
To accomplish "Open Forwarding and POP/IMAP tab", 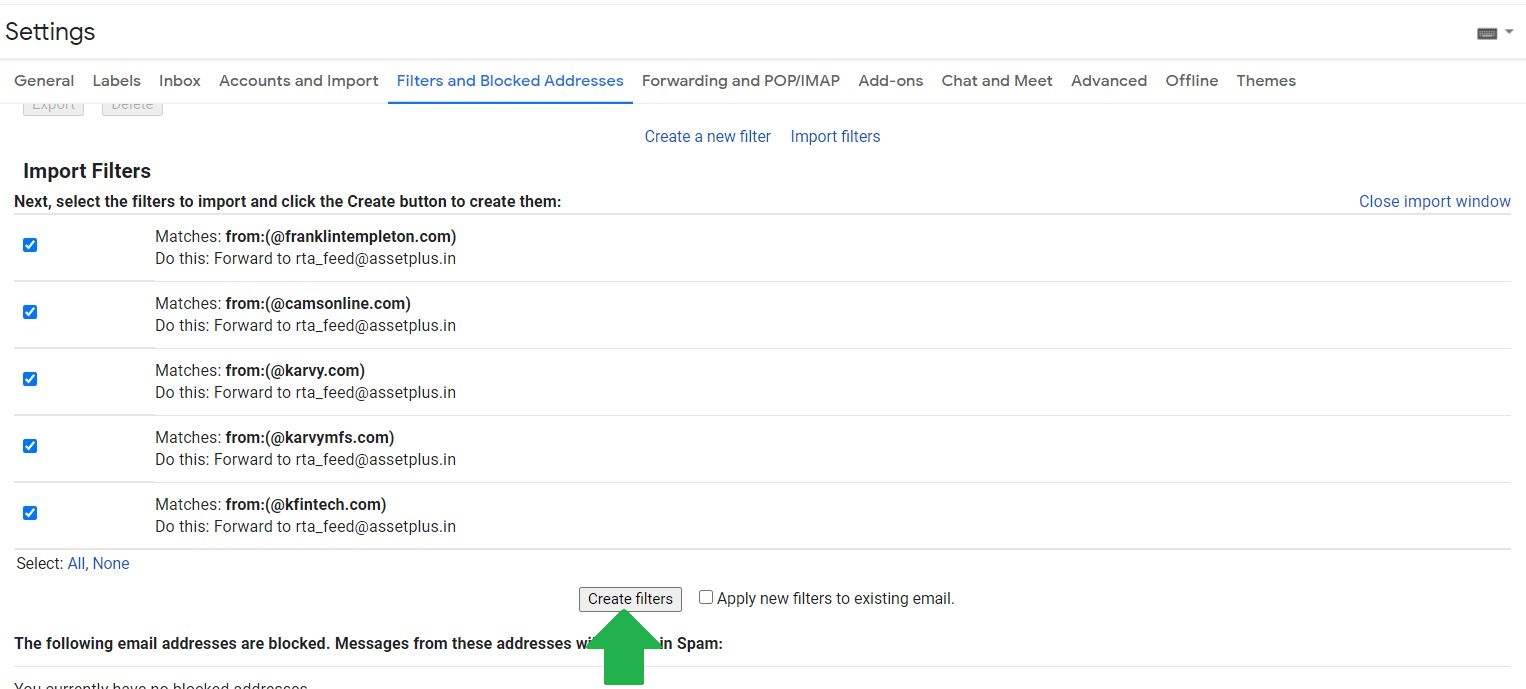I will coord(741,81).
